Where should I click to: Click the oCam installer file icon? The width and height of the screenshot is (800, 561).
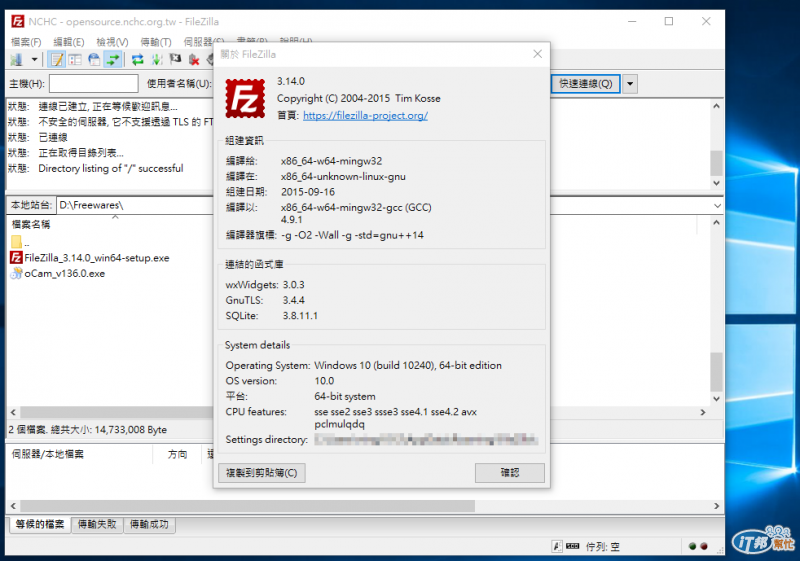tap(16, 273)
